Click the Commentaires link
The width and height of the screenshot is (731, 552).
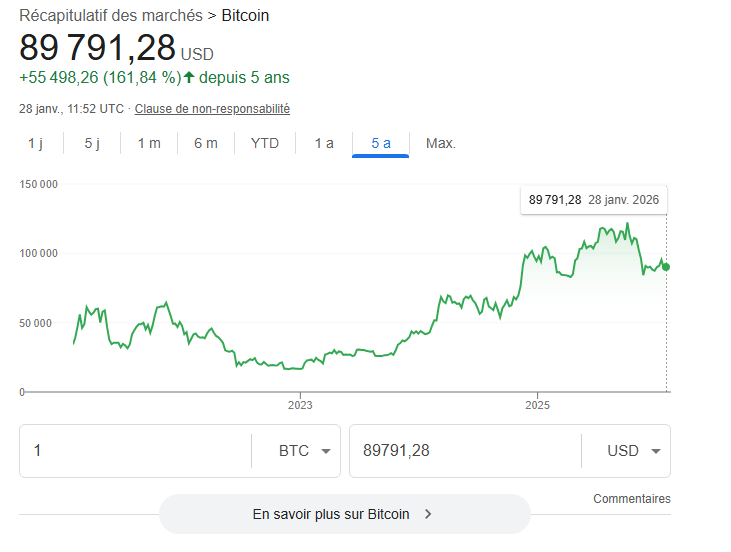point(631,498)
